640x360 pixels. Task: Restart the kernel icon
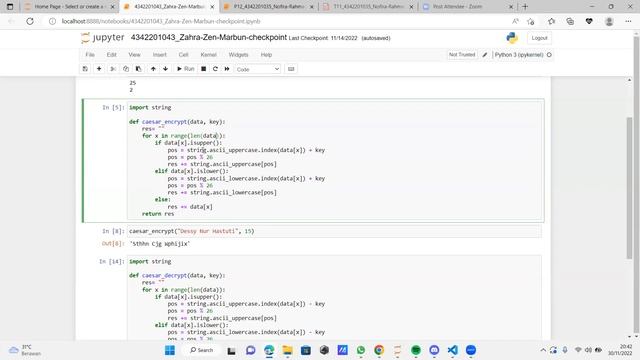pyautogui.click(x=215, y=69)
